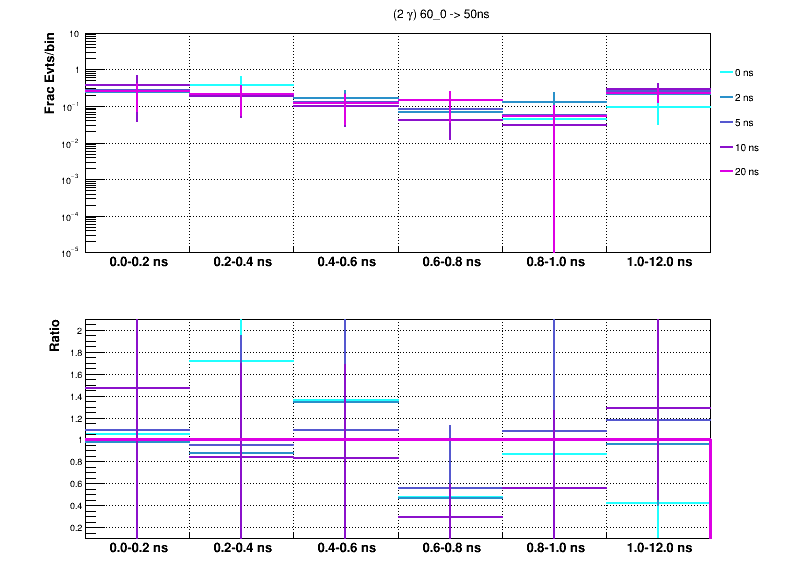
Task: Click the '0.2' tick on the Ratio axis
Action: 74,527
